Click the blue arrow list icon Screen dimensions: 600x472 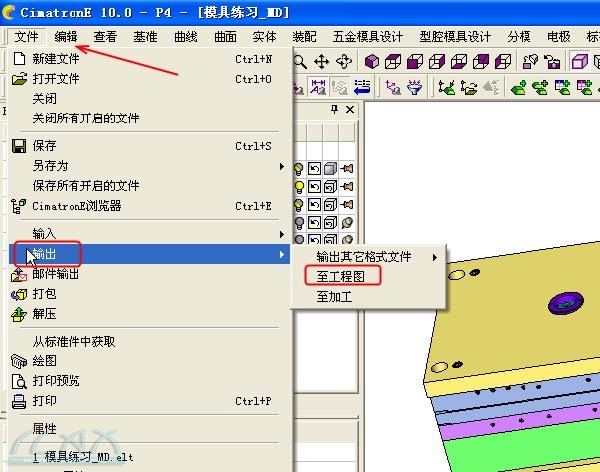(x=362, y=87)
